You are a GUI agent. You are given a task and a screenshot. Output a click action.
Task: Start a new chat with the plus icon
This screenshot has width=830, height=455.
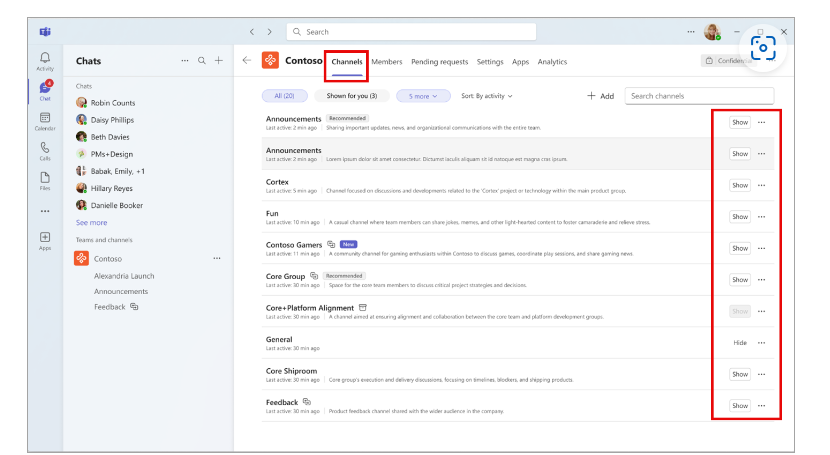[x=219, y=61]
